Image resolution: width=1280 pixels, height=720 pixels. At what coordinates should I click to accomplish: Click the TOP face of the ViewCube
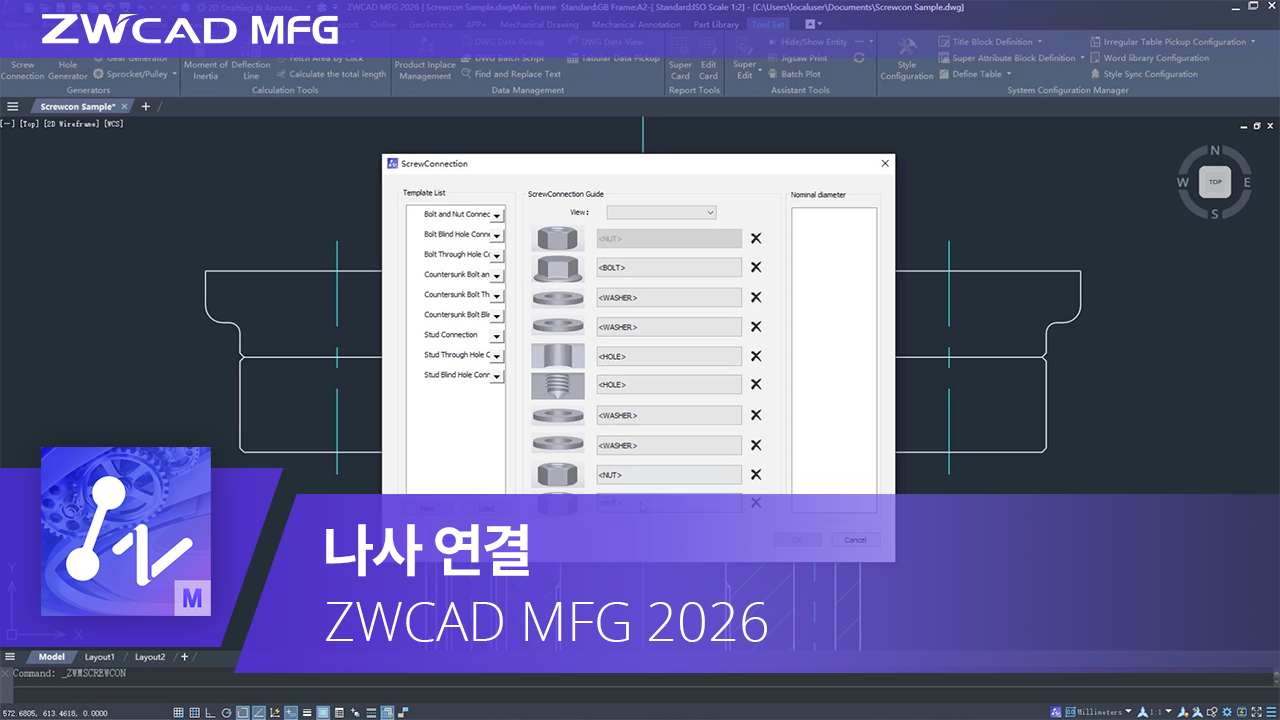1215,182
